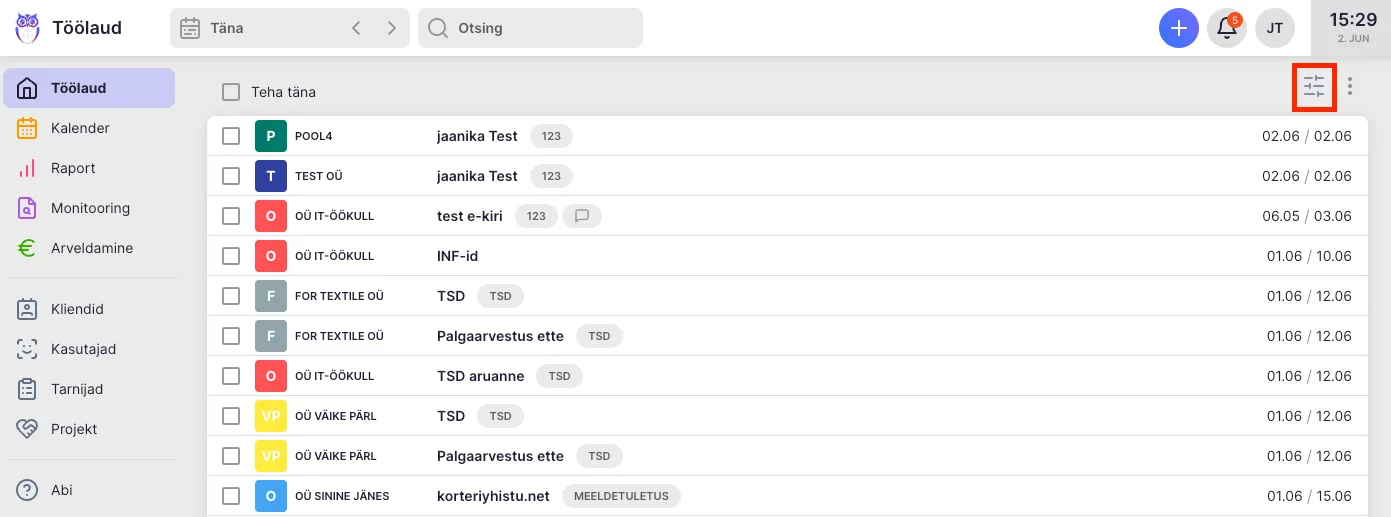The image size is (1391, 517).
Task: Check the Teha täna select-all checkbox
Action: [231, 92]
